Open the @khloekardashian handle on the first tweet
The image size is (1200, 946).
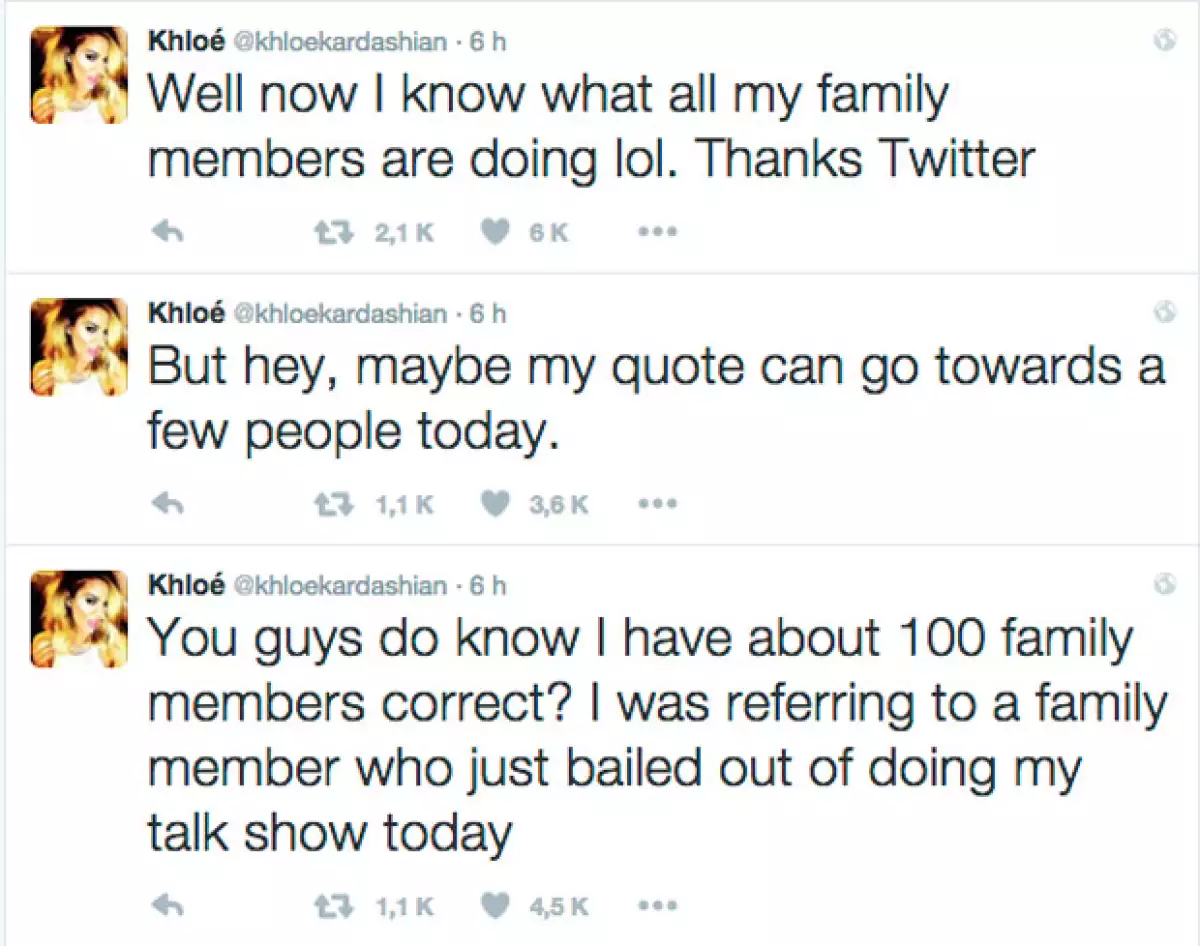tap(339, 42)
